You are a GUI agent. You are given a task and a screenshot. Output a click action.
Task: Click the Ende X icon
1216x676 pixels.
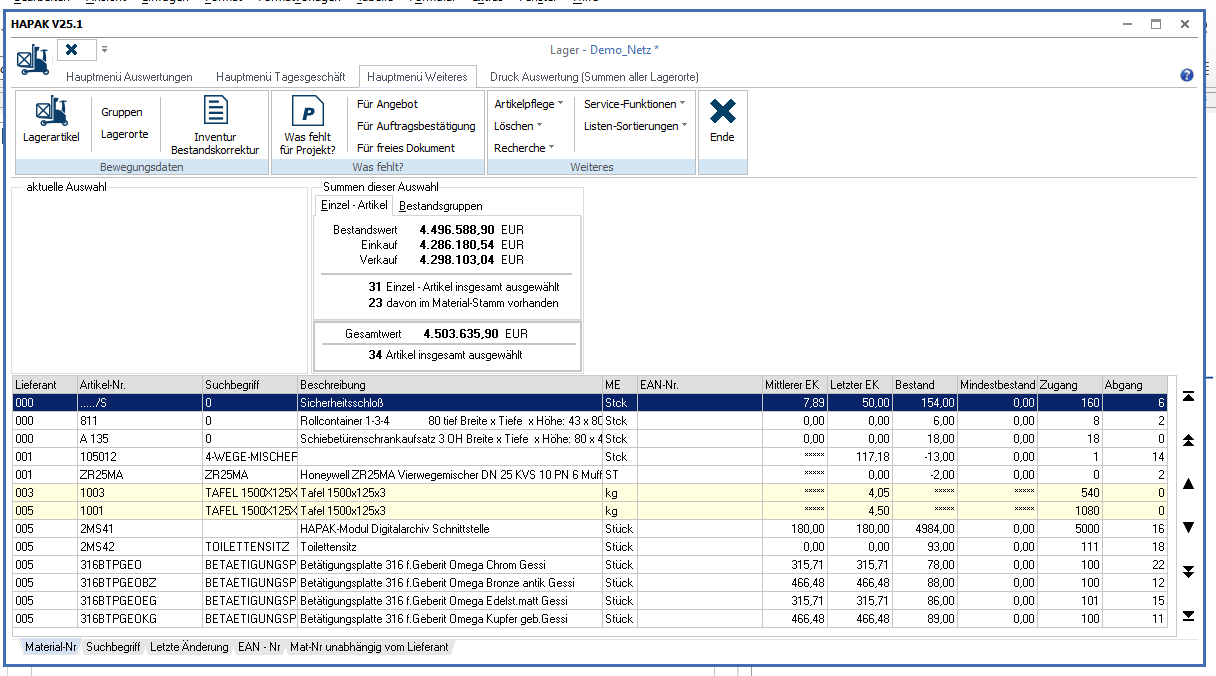click(722, 112)
